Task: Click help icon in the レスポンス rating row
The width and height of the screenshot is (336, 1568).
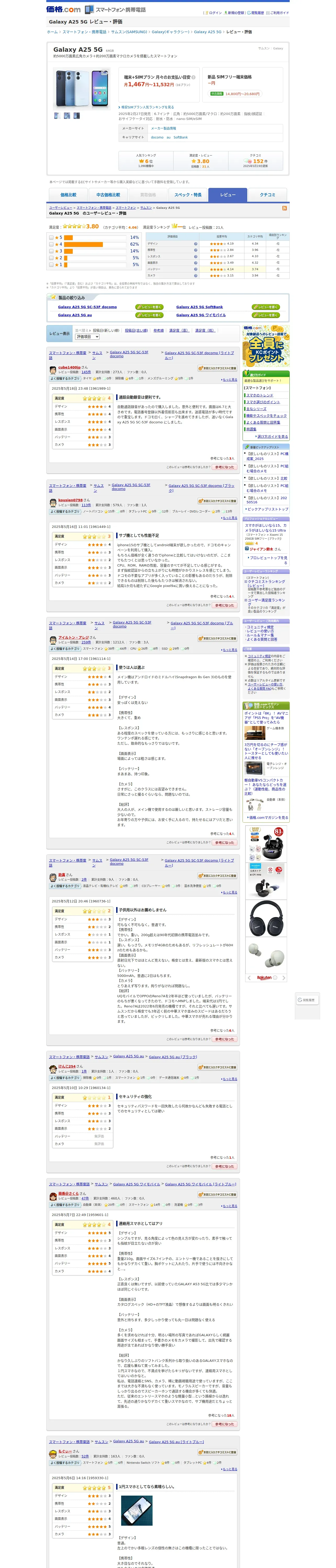Action: 195,256
